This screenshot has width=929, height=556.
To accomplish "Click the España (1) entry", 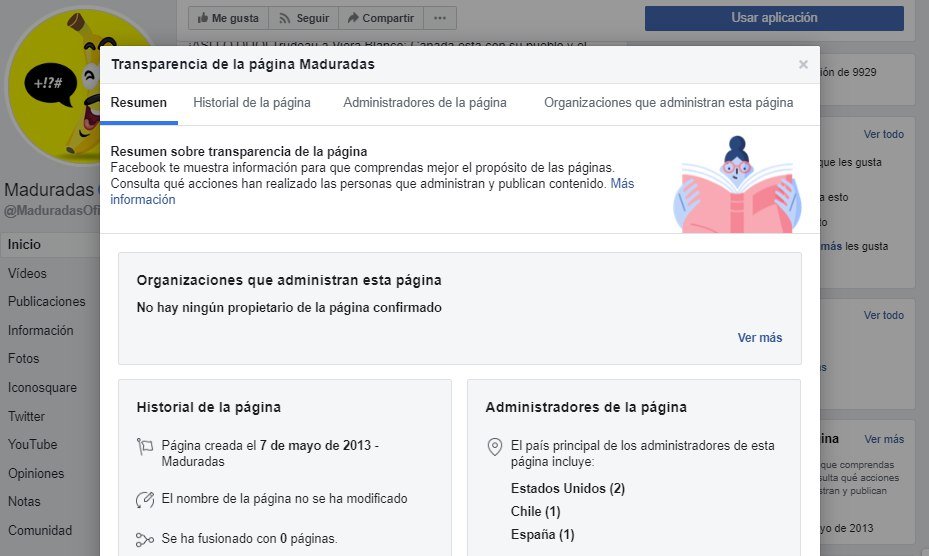I will tap(543, 535).
